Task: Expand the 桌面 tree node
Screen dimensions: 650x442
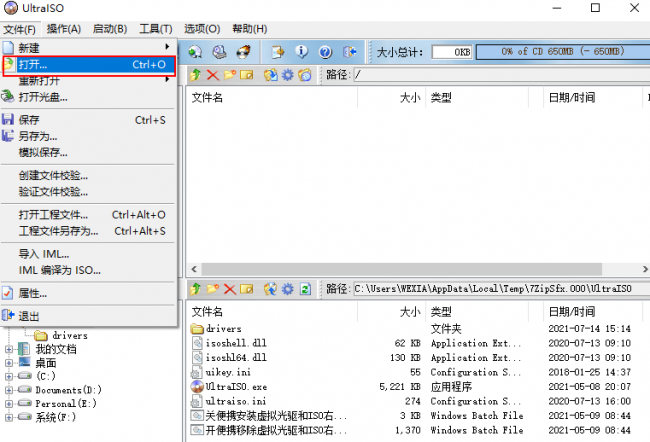Action: tap(8, 363)
